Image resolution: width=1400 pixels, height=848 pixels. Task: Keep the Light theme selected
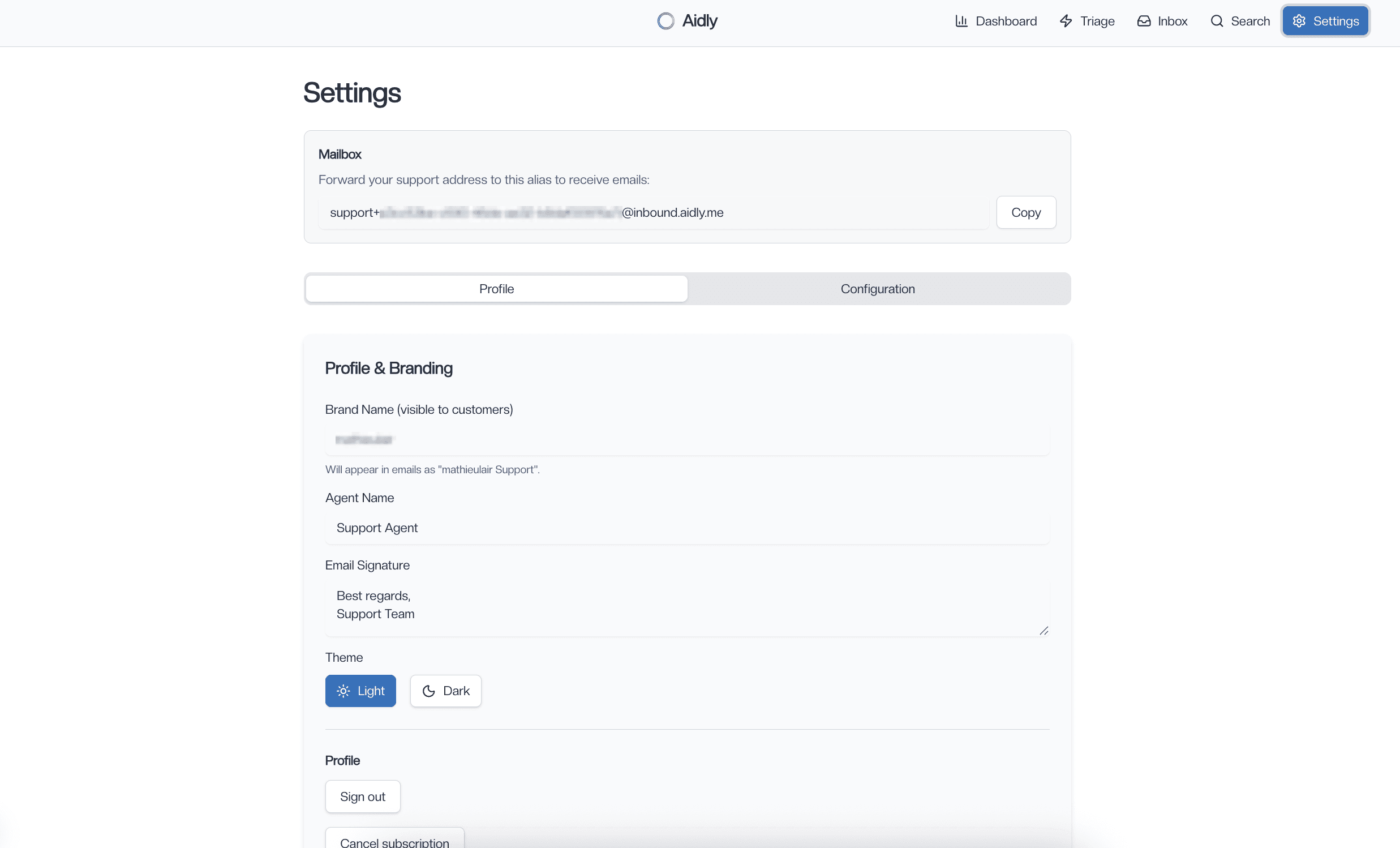[360, 691]
